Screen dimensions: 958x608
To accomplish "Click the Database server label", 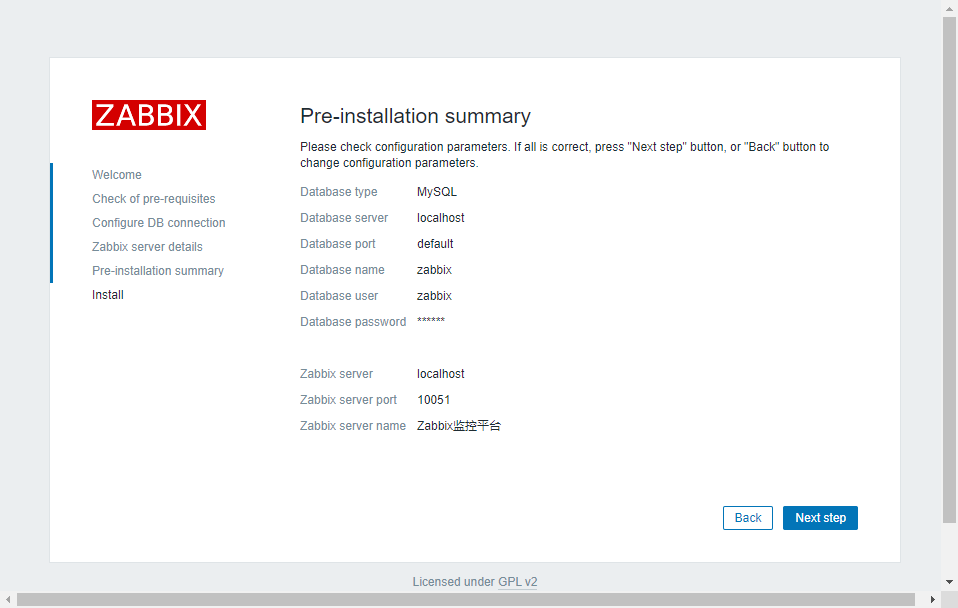I will click(x=344, y=218).
